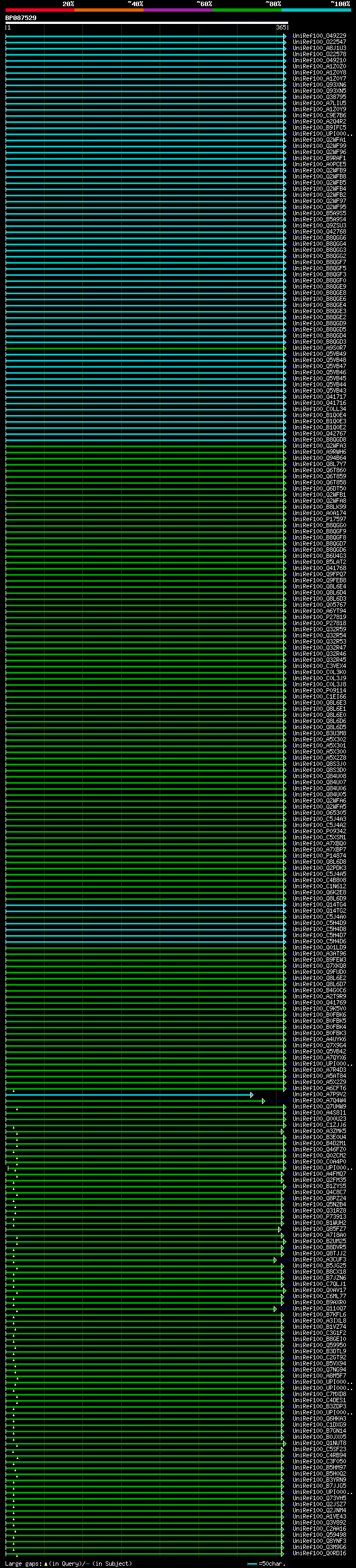The width and height of the screenshot is (356, 1568).
Task: Open hit UniRef100_O49210
Action: tap(319, 60)
